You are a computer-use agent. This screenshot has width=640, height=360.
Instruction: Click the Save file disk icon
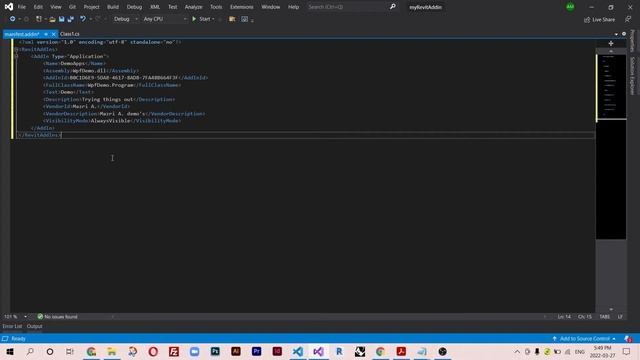[x=62, y=19]
